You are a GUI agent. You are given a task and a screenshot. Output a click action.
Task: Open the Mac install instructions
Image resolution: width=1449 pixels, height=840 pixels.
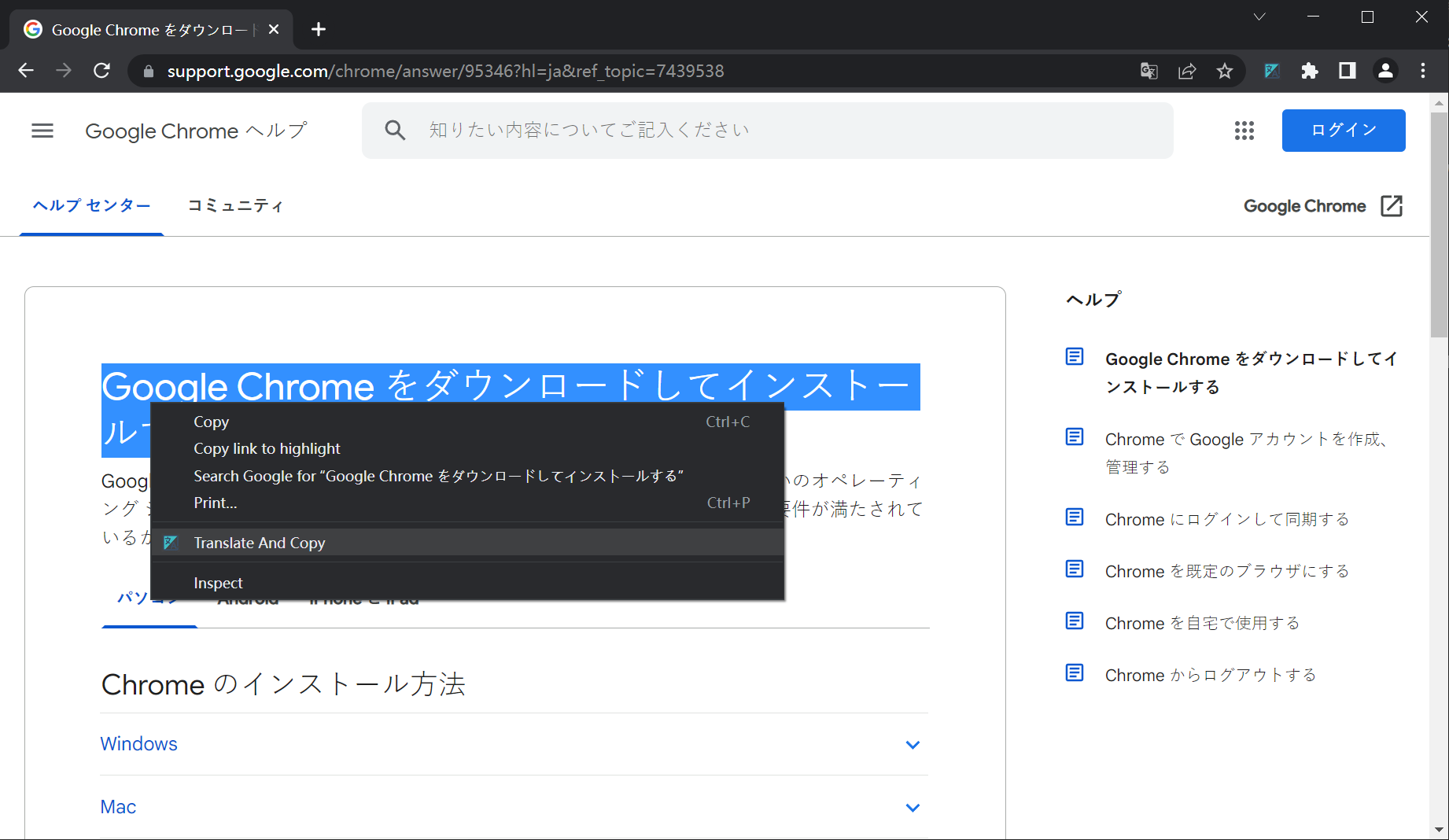tap(118, 807)
